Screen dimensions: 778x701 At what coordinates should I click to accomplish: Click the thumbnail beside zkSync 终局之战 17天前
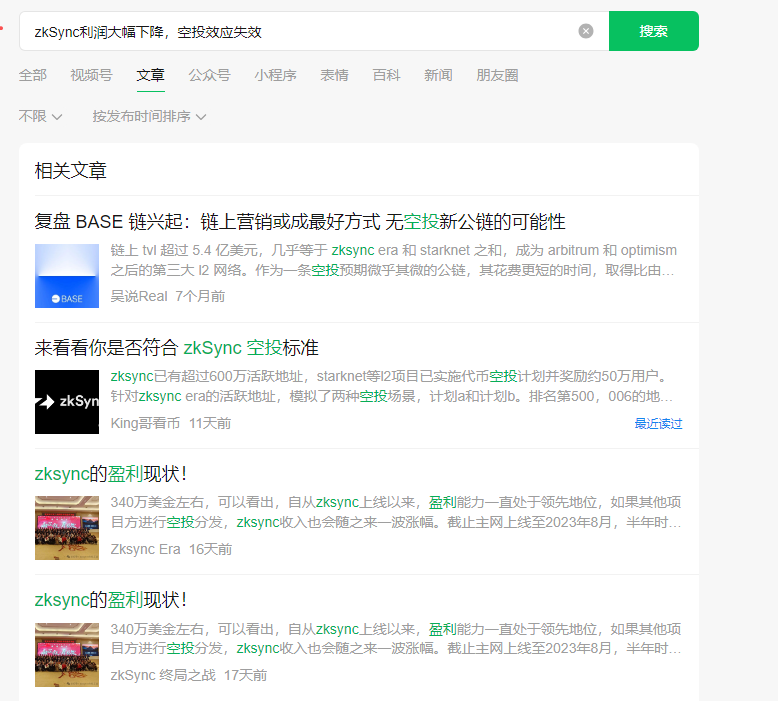67,654
